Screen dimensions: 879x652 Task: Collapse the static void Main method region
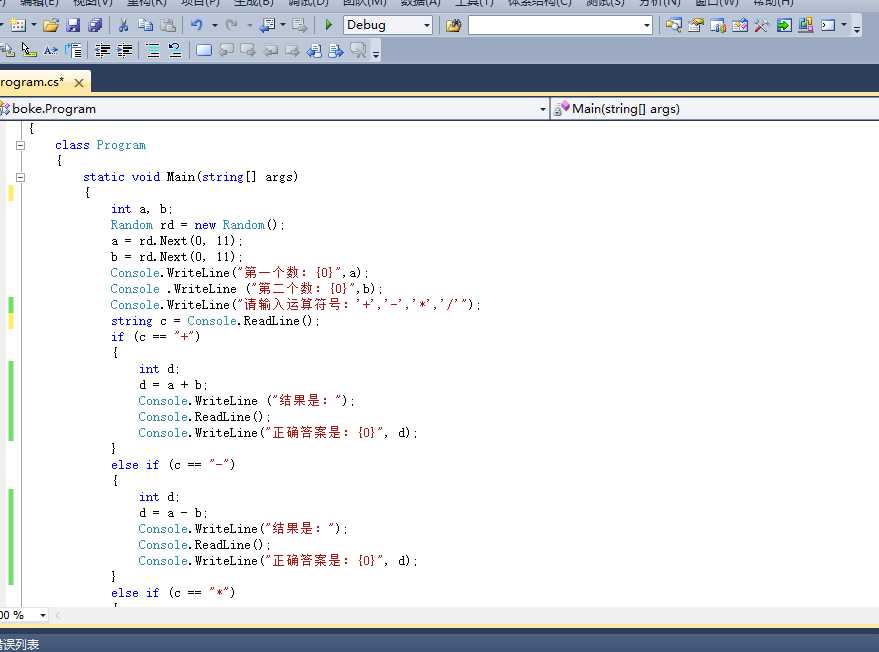20,177
